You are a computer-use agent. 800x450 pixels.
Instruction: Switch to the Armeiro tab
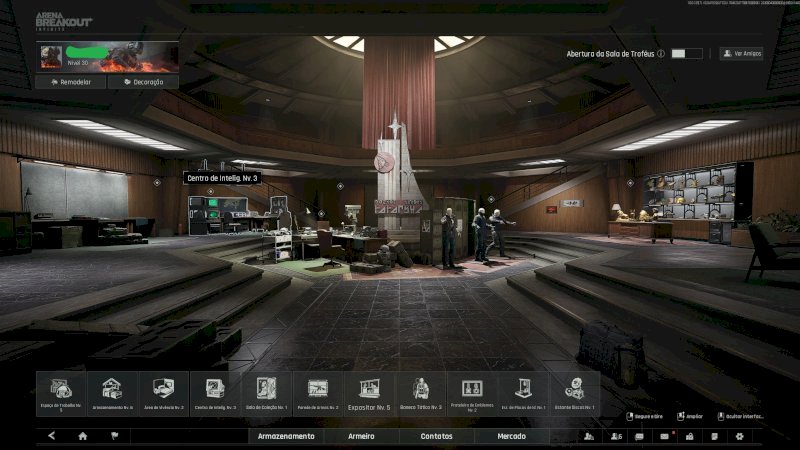pos(361,436)
